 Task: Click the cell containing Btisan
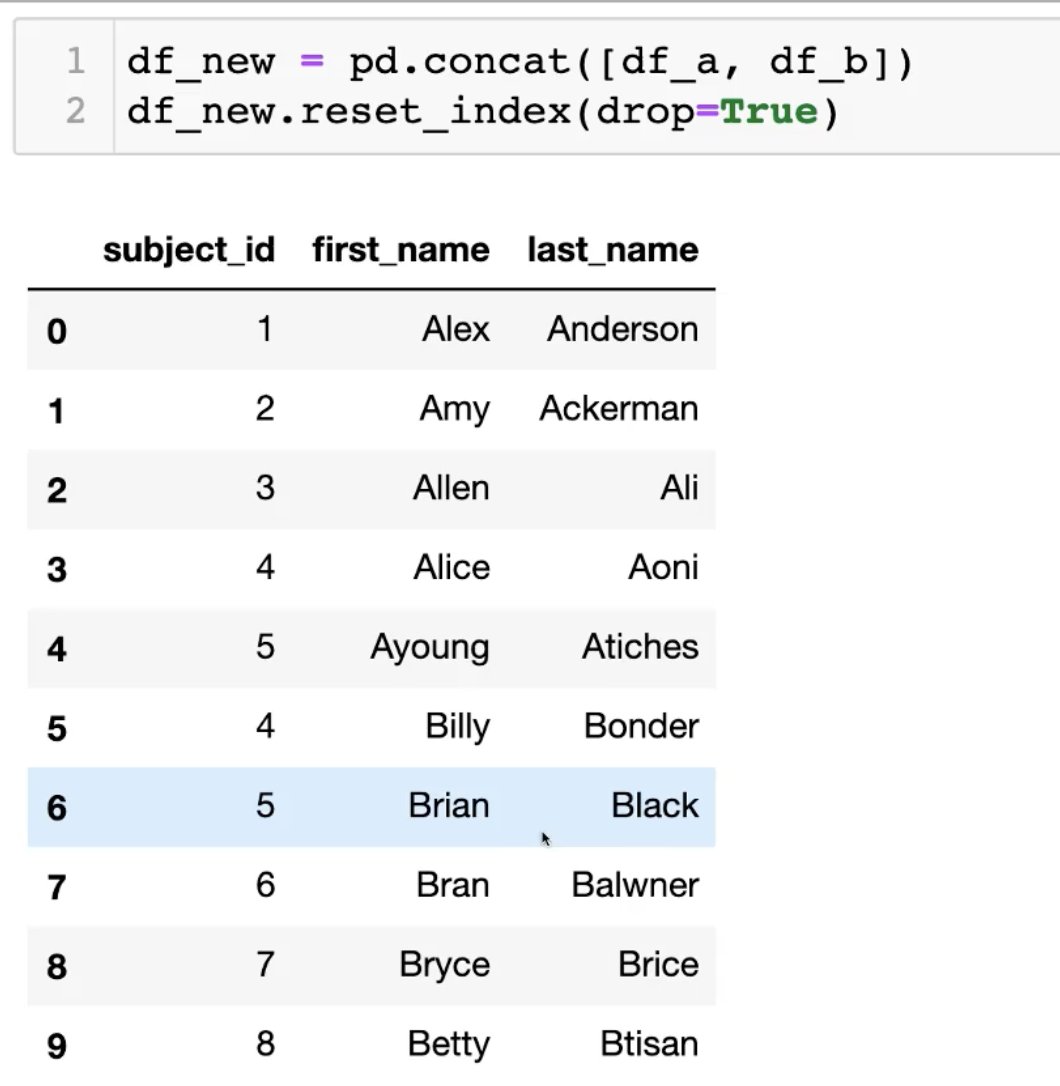[649, 1045]
